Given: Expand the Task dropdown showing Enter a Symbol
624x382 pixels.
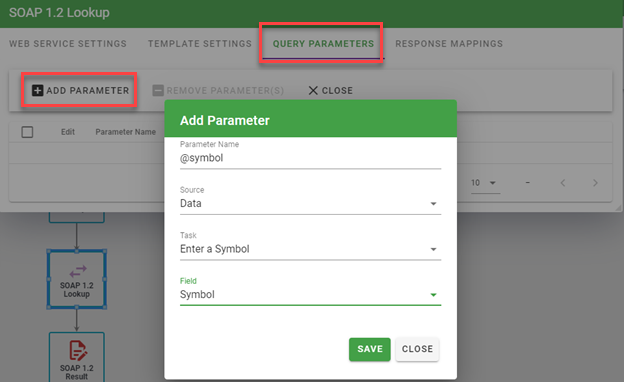Looking at the screenshot, I should 310,249.
